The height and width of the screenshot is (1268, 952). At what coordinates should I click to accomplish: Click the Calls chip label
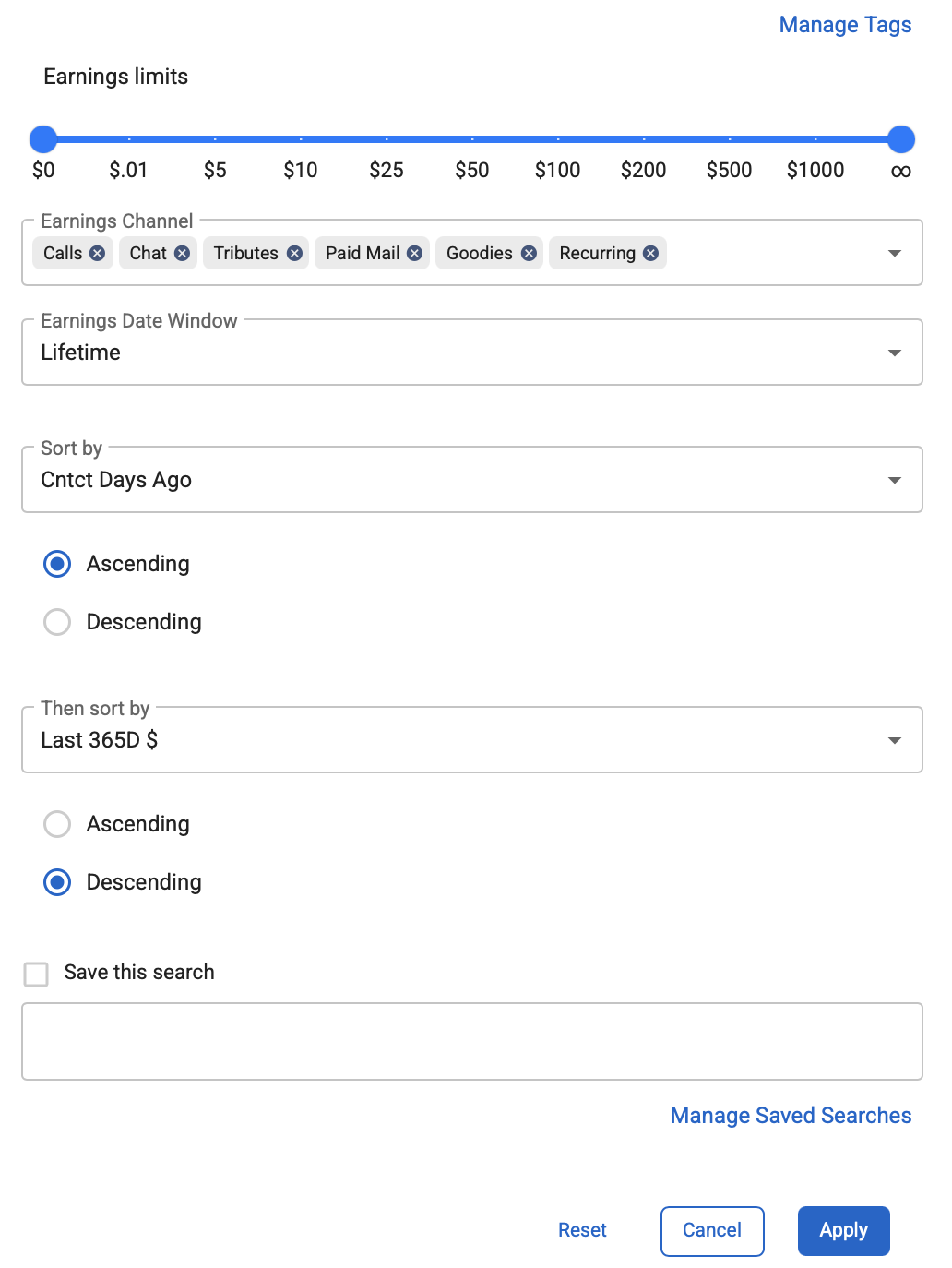63,253
